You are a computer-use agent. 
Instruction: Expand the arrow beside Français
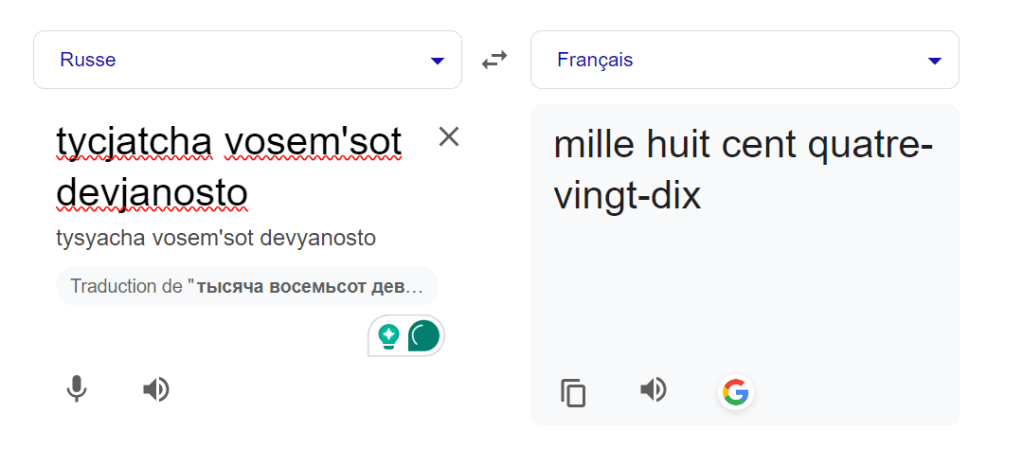(935, 61)
